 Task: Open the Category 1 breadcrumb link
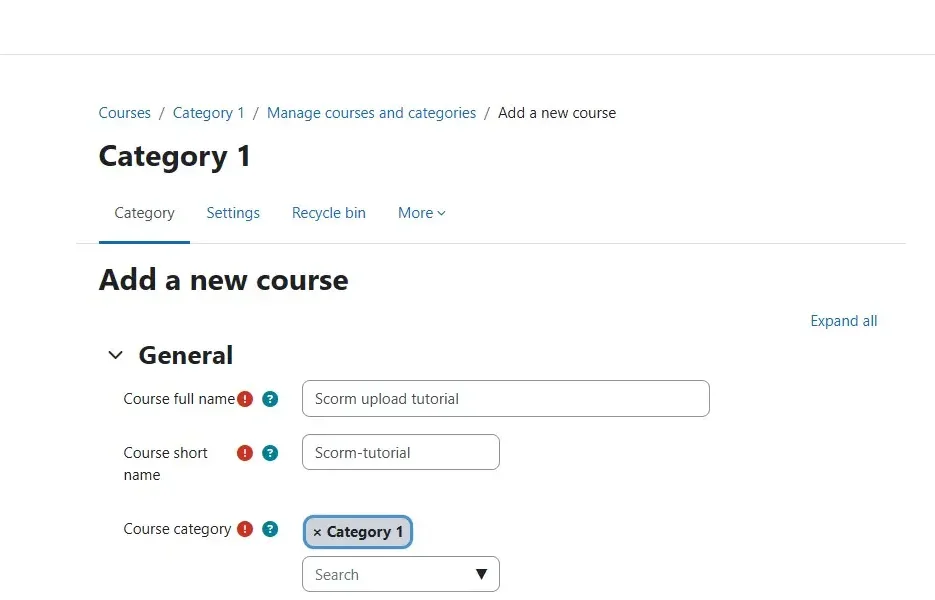click(x=208, y=113)
